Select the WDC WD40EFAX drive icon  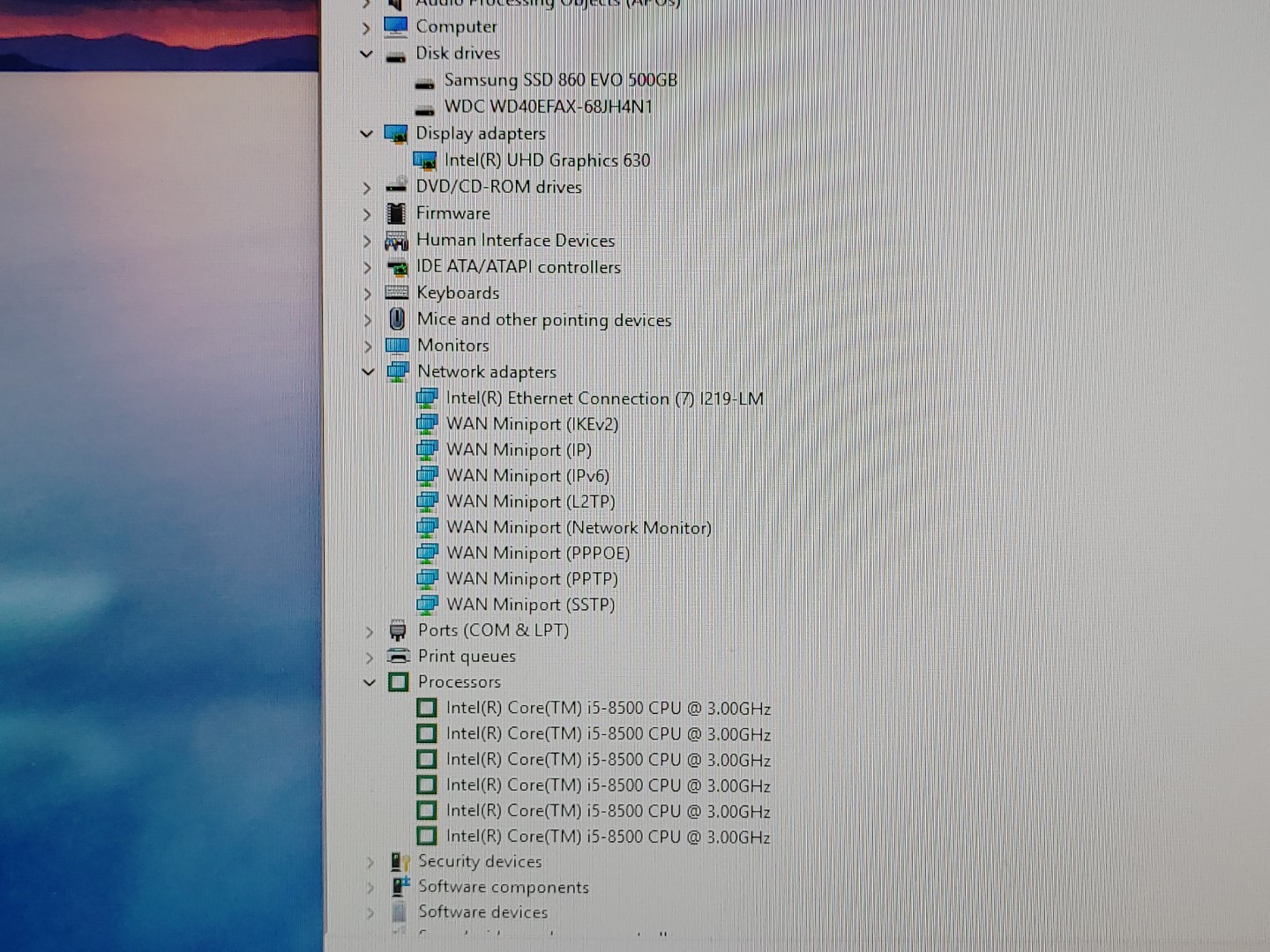426,107
